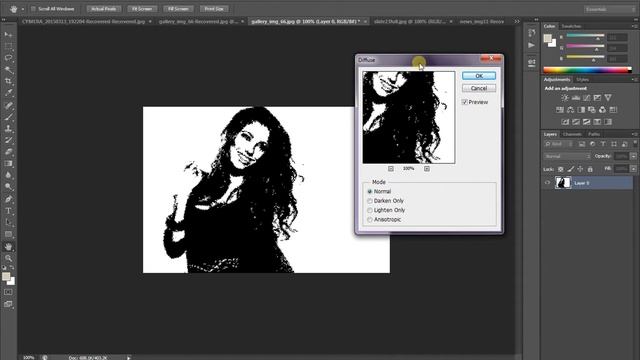Select the Hand tool in toolbox

[8, 247]
